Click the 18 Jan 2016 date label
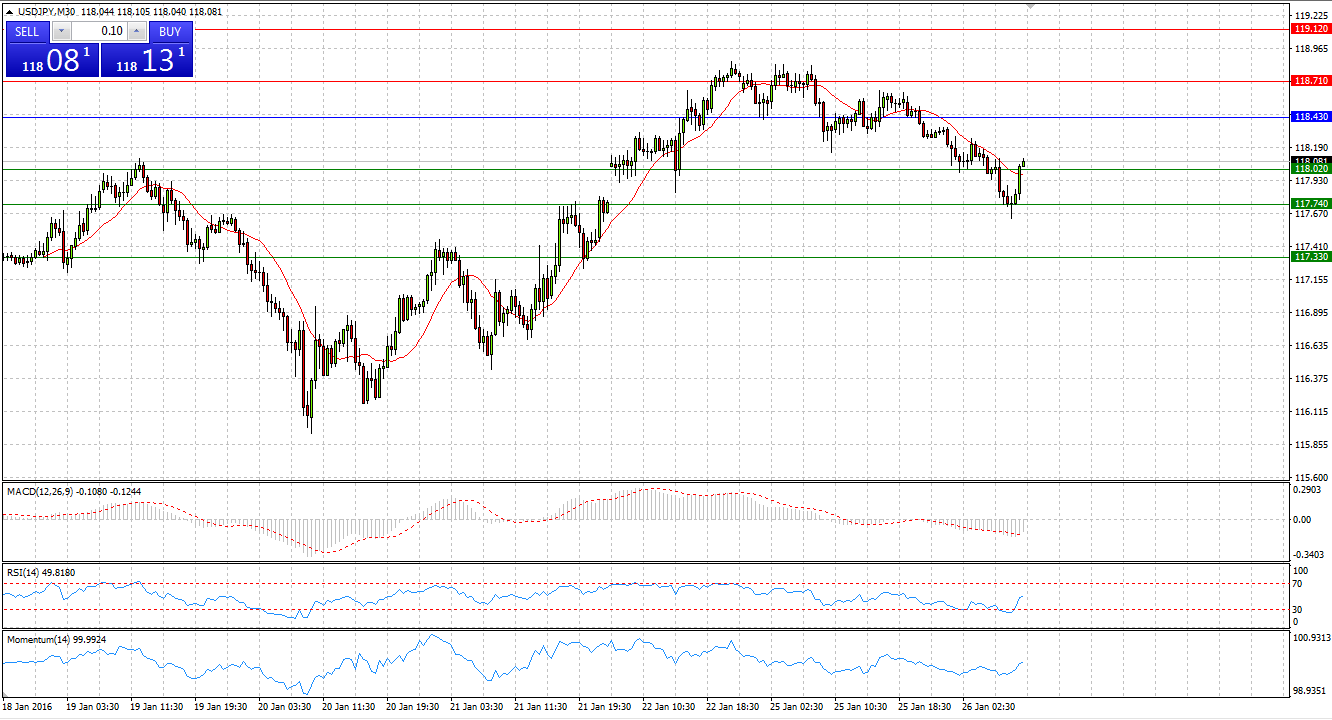Image resolution: width=1332 pixels, height=720 pixels. (25, 707)
